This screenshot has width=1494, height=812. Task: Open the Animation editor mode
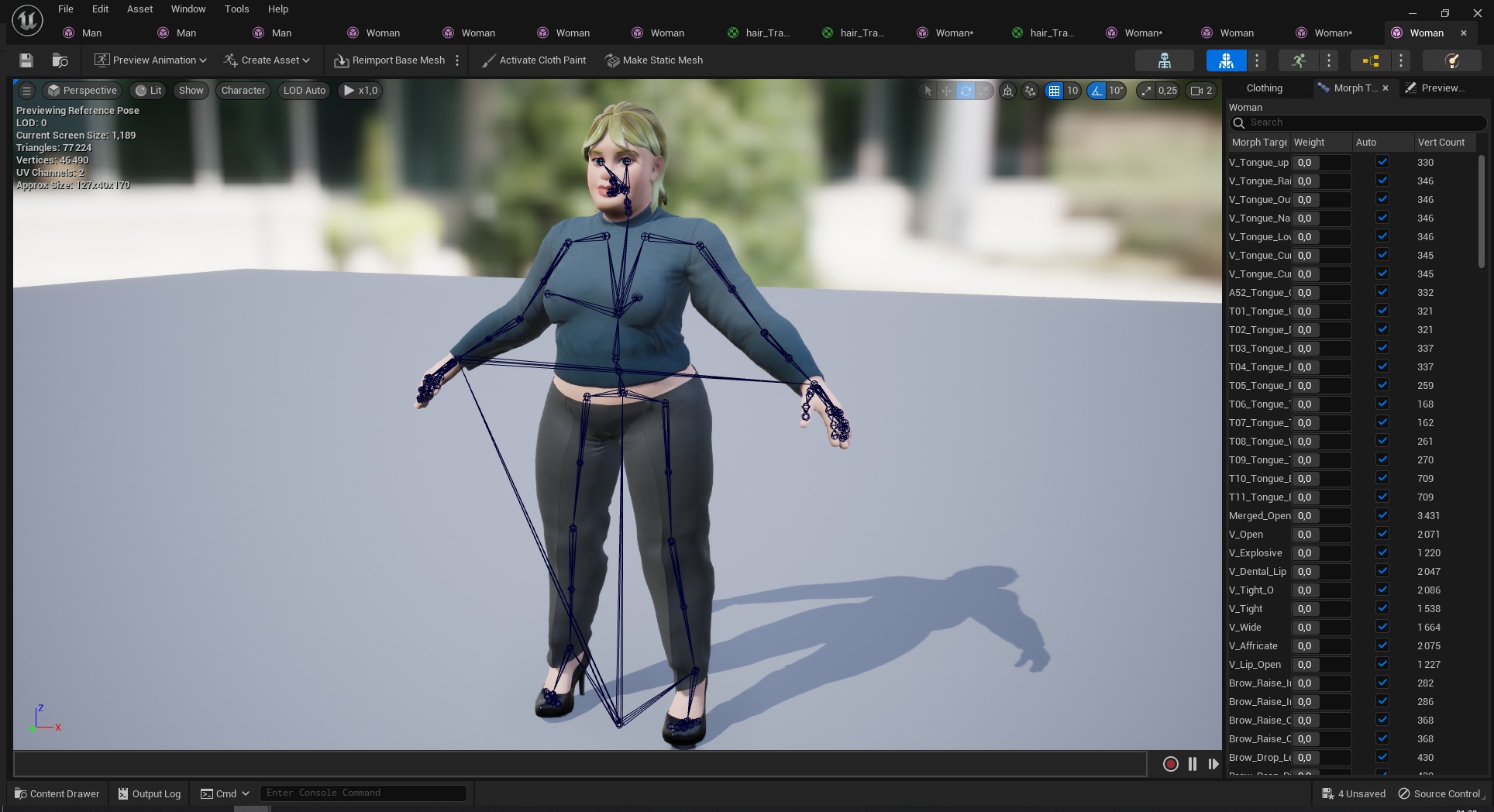point(1299,60)
